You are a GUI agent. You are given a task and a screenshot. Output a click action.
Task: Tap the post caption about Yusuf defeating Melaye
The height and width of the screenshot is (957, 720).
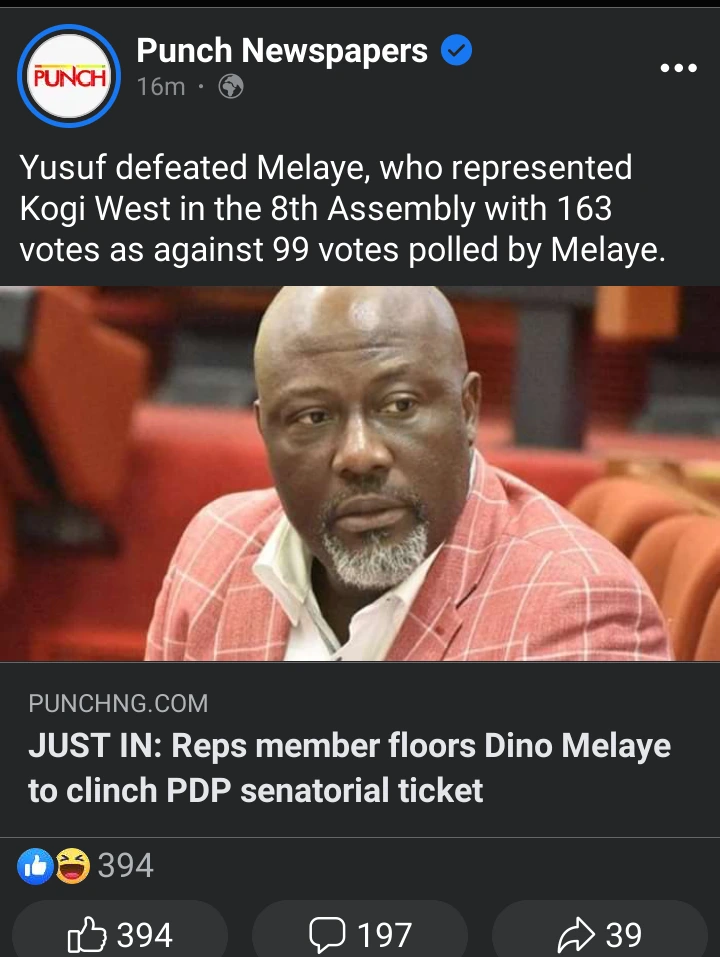342,208
